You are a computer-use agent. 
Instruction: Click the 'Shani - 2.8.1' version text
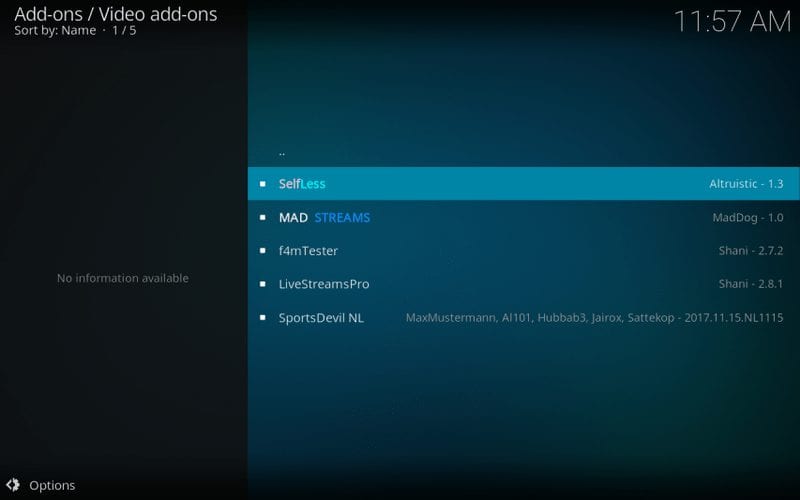click(x=751, y=284)
